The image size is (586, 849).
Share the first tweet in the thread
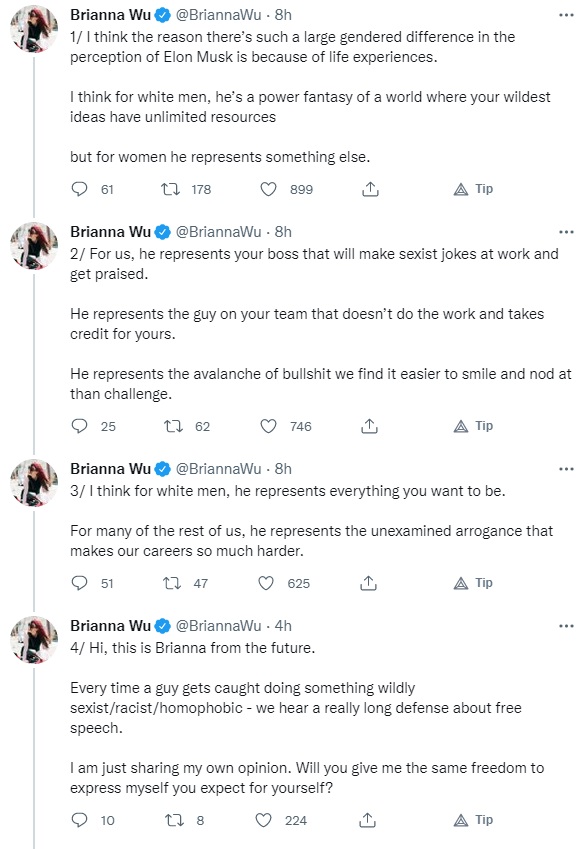[x=370, y=189]
